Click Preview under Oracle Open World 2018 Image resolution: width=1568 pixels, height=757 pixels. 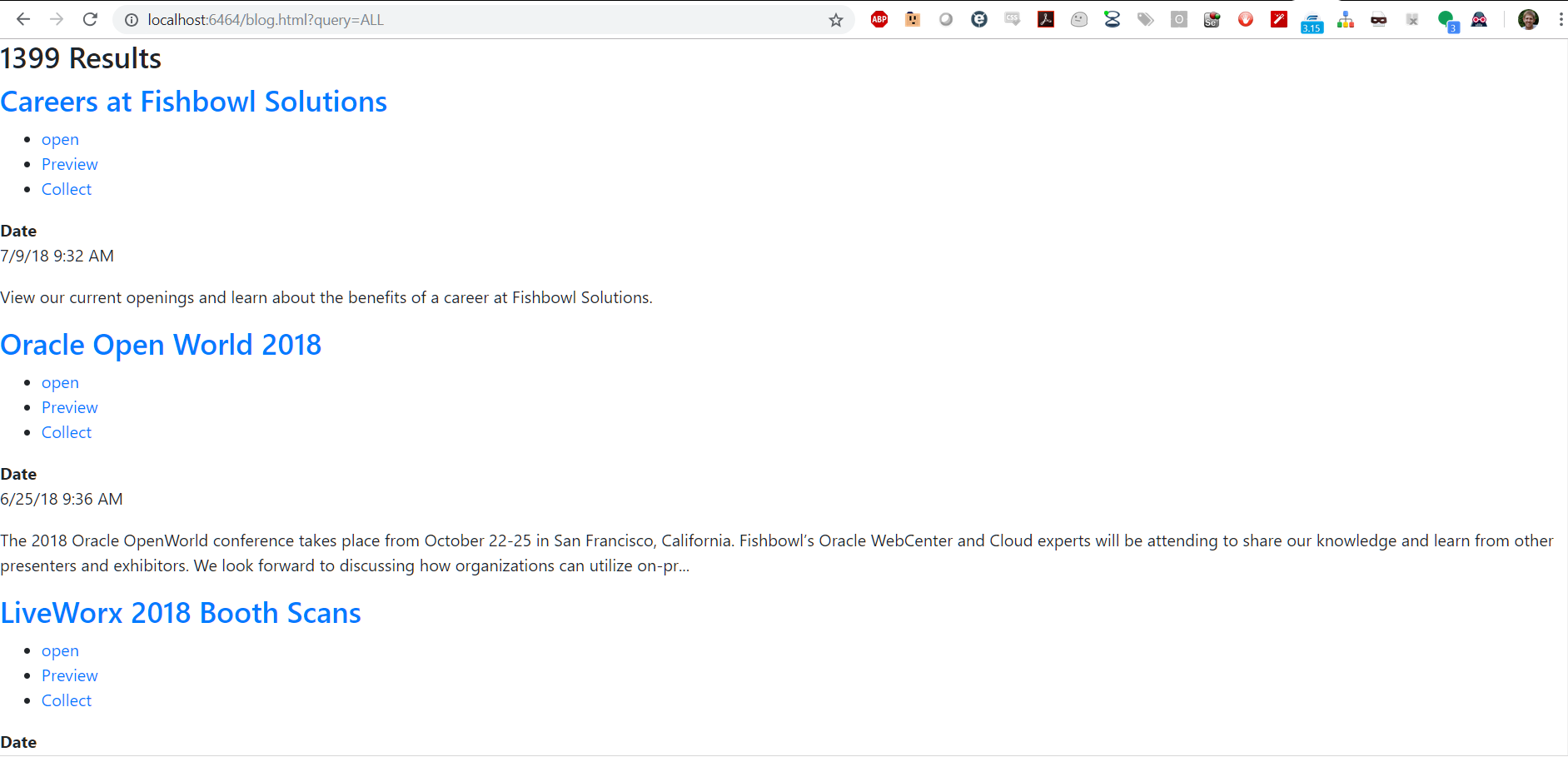(x=70, y=407)
